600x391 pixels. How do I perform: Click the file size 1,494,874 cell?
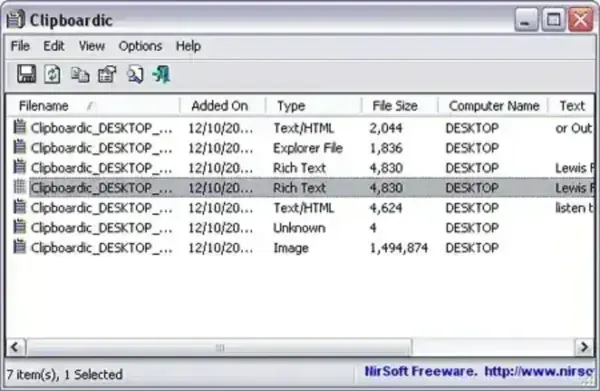tap(398, 248)
